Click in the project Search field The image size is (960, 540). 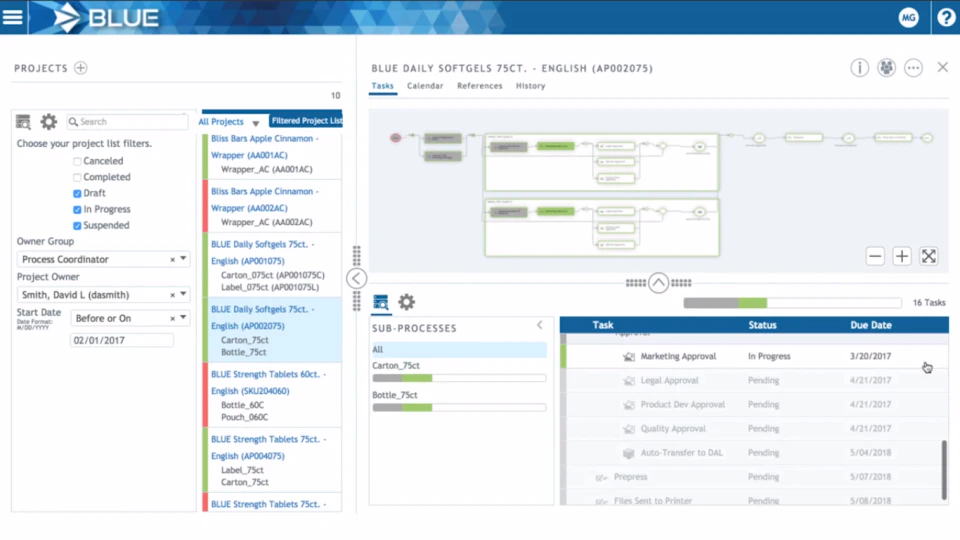[x=127, y=122]
